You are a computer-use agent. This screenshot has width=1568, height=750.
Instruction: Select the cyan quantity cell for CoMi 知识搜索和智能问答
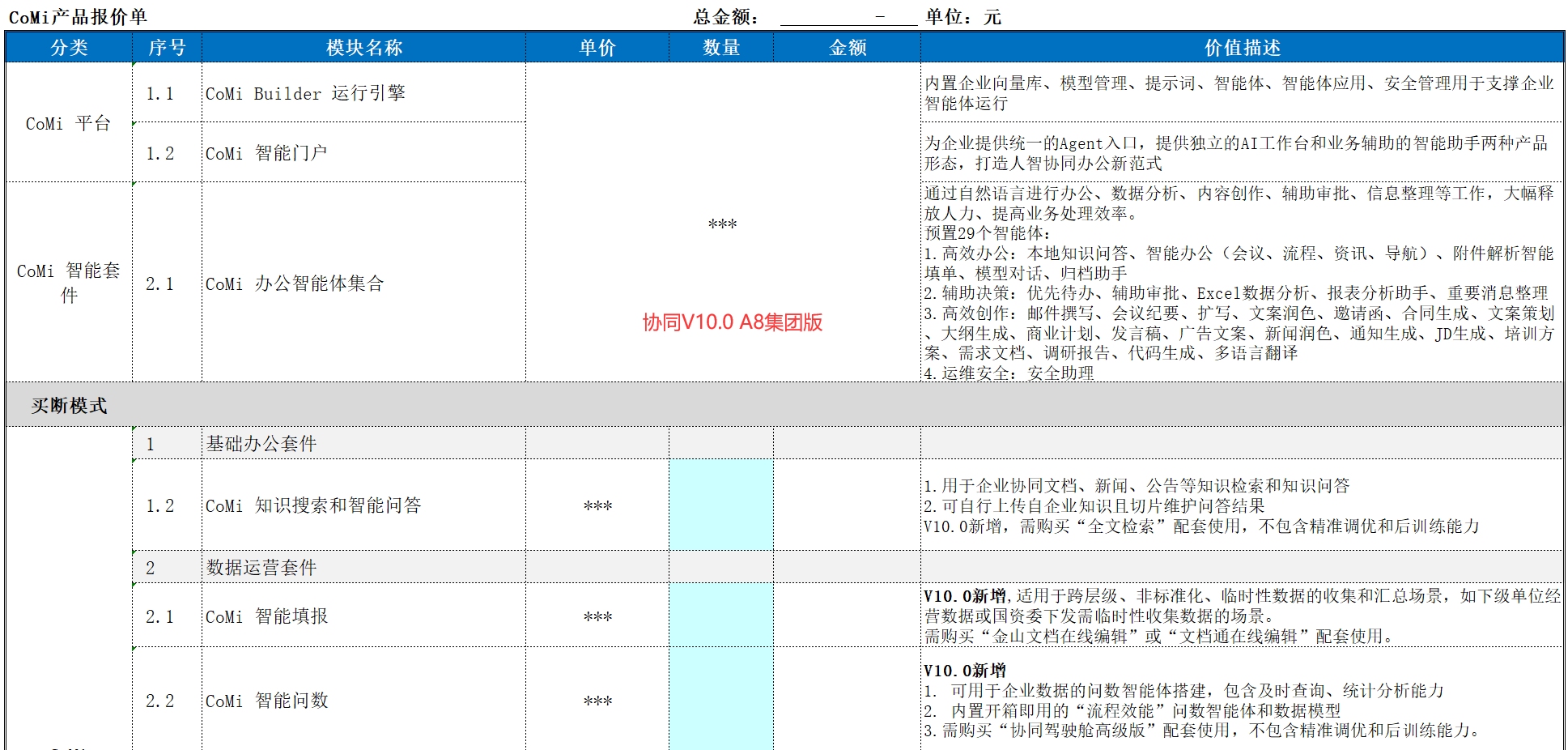click(x=720, y=505)
